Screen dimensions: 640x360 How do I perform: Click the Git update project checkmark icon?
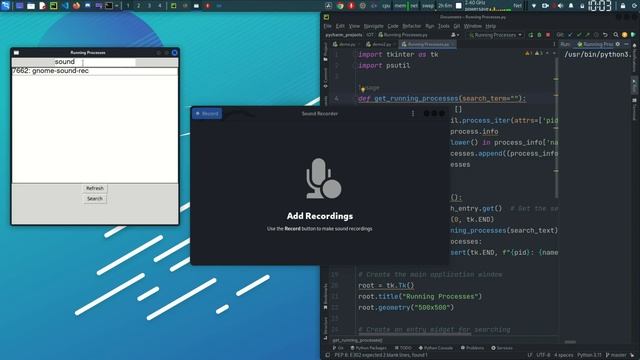[x=570, y=35]
